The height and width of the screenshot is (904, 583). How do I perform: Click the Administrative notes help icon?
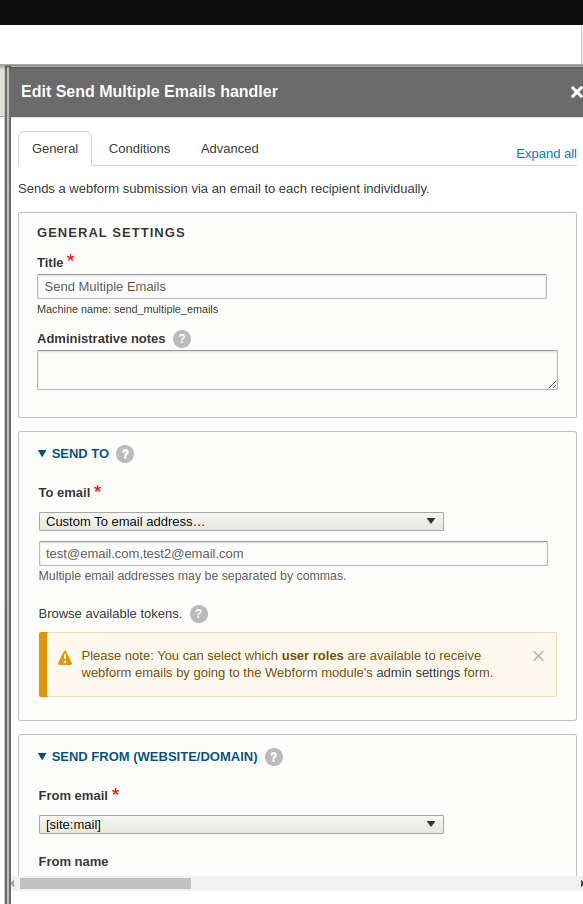[x=182, y=339]
